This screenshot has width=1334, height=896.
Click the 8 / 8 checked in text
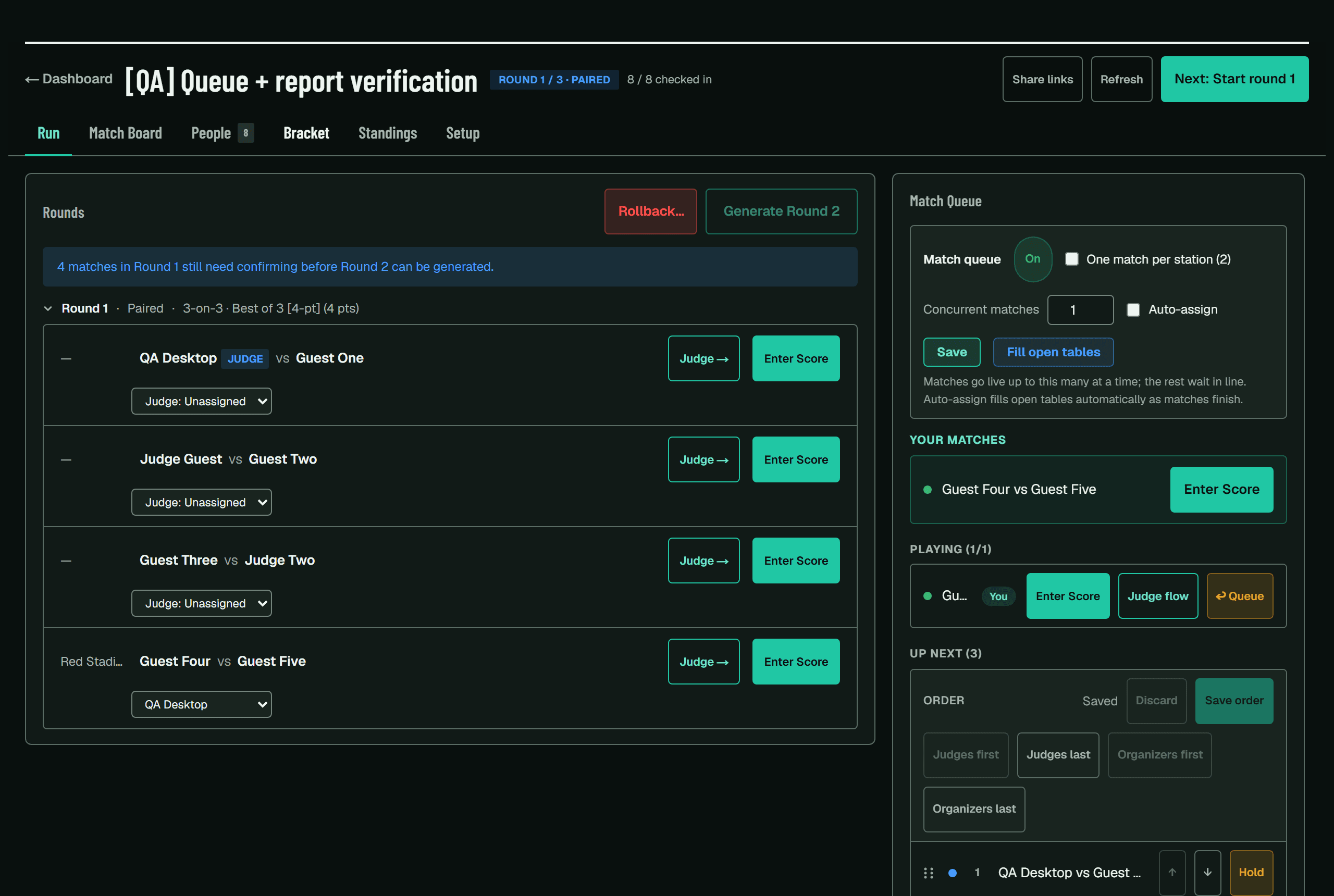pos(669,80)
